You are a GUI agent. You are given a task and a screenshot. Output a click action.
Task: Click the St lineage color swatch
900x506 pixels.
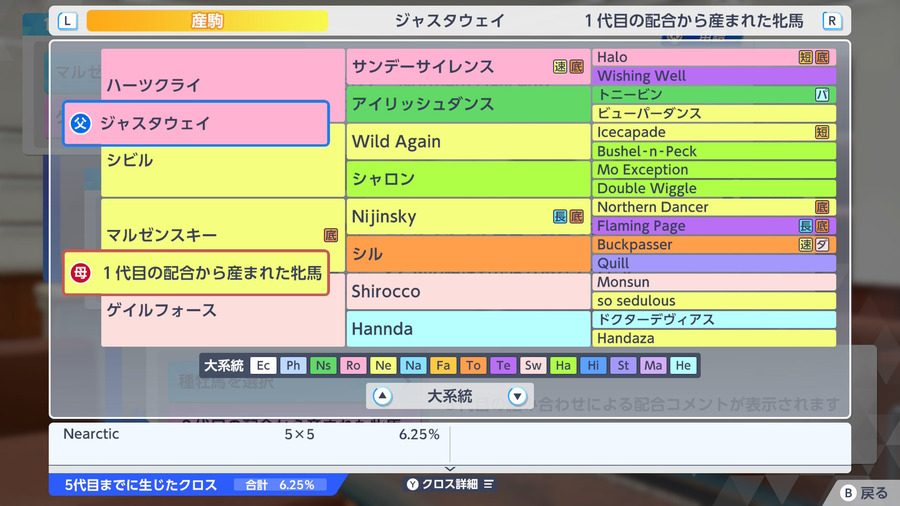[623, 365]
